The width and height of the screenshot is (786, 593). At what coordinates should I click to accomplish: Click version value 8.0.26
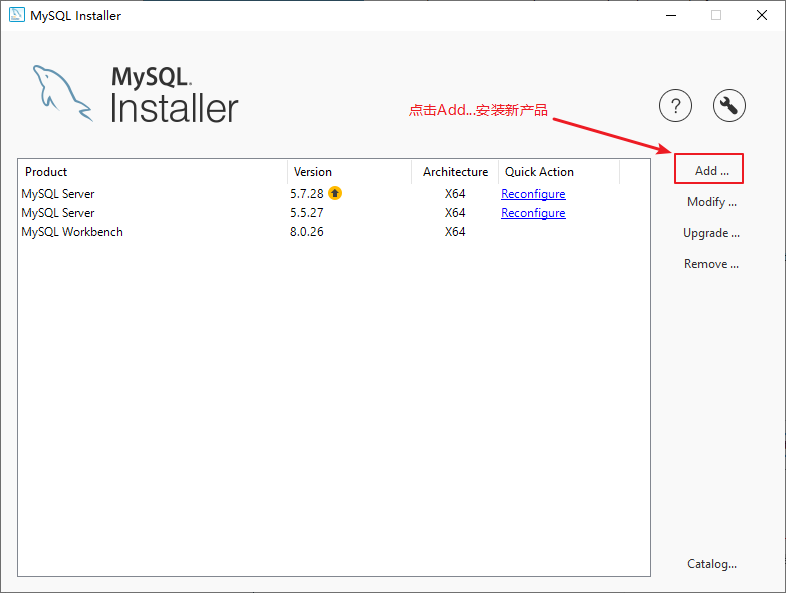[307, 232]
